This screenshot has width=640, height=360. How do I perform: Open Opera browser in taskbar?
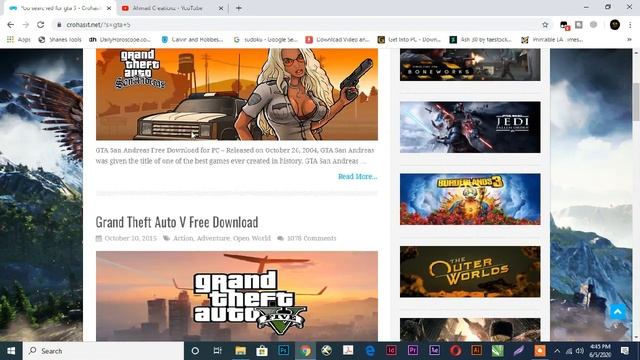point(456,351)
